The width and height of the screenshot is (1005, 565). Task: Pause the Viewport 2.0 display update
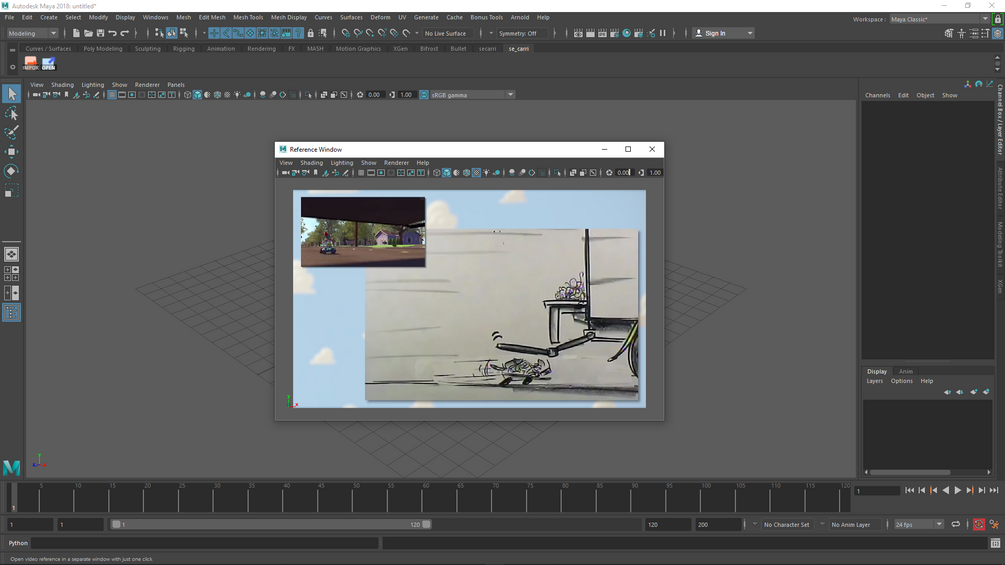click(663, 33)
